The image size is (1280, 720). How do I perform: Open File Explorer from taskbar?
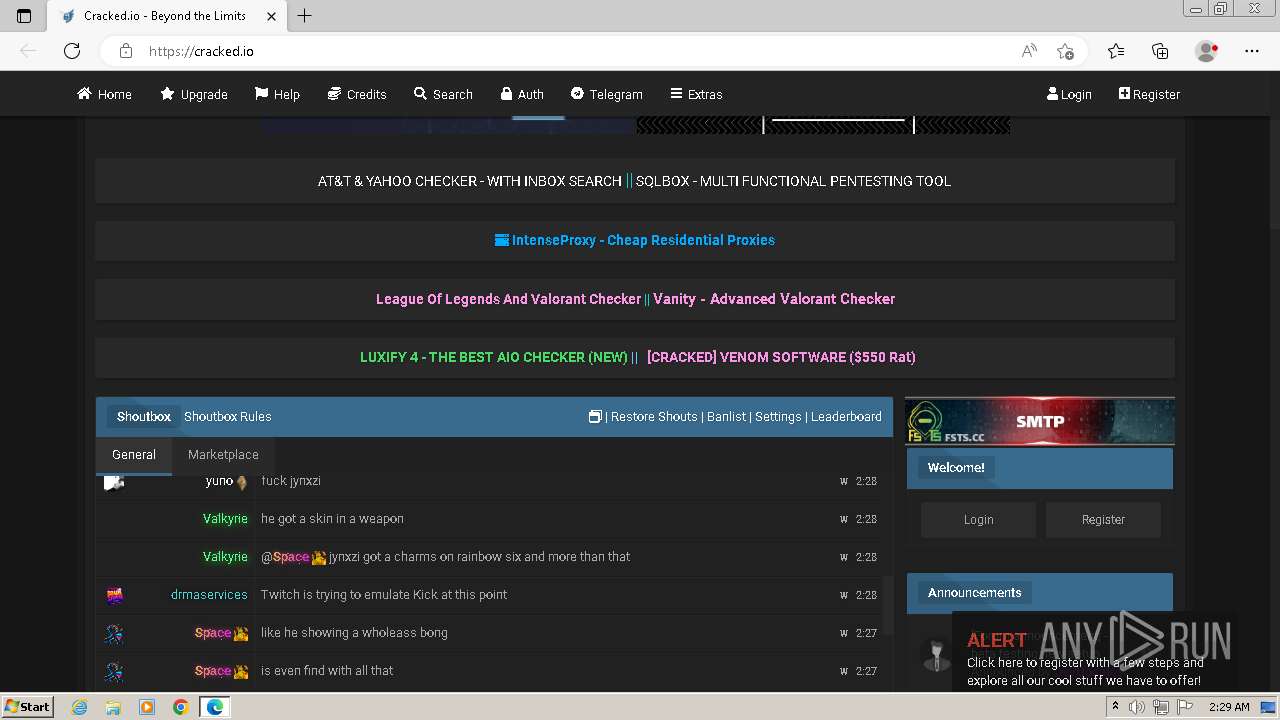coord(113,707)
